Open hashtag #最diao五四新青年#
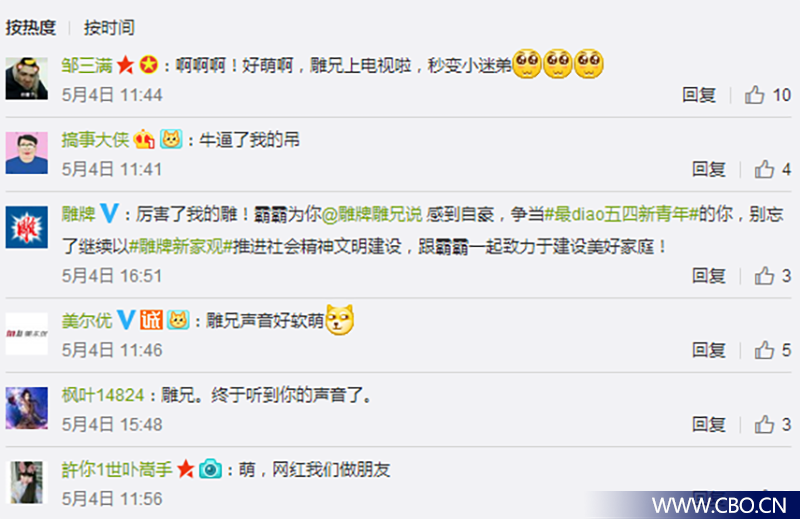Viewport: 800px width, 519px height. 621,214
